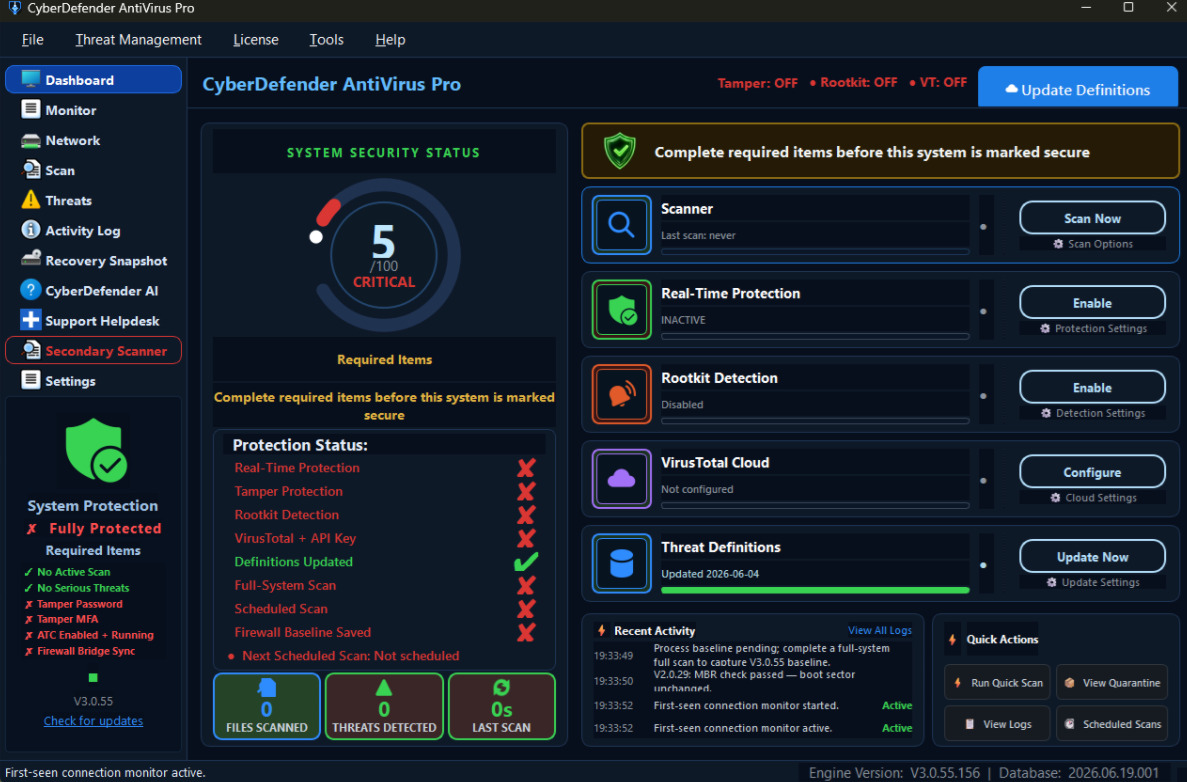The image size is (1187, 782).
Task: Click the Threat Definitions database icon
Action: pos(622,563)
